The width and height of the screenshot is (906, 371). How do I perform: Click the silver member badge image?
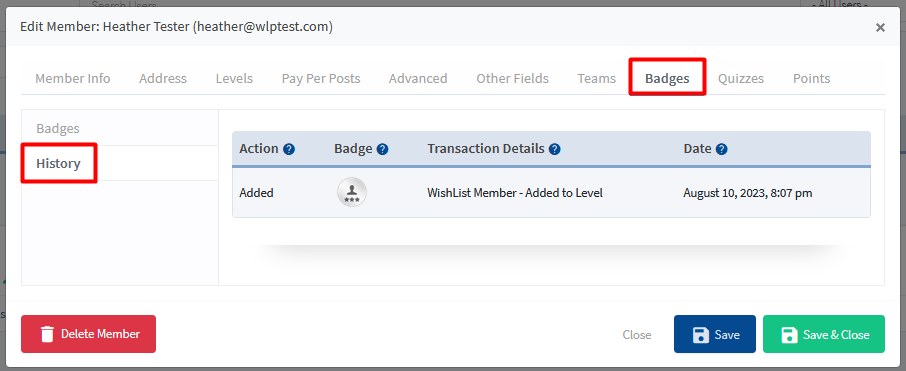(352, 192)
